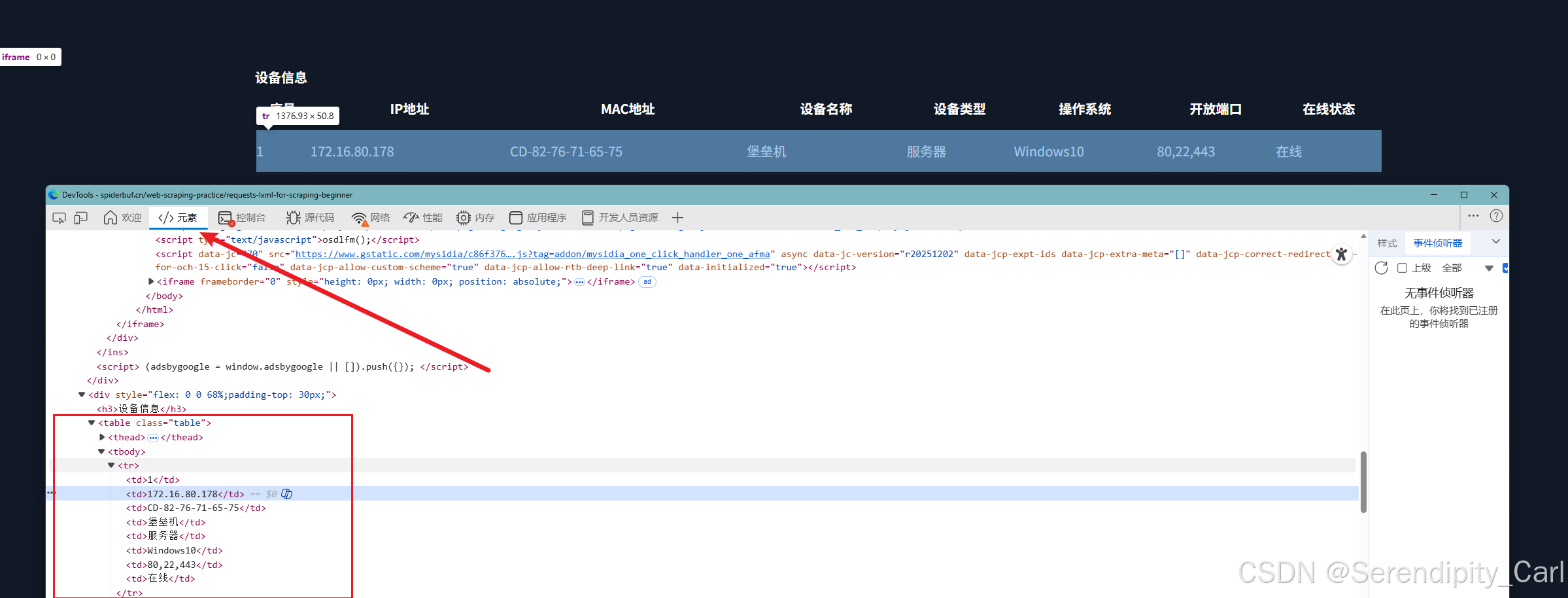Select the osdlfm() script line
The image size is (1568, 598).
(x=287, y=239)
